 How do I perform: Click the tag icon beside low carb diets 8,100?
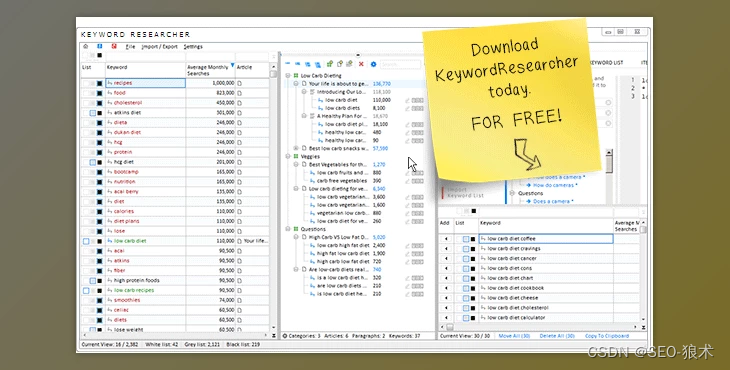tap(418, 108)
